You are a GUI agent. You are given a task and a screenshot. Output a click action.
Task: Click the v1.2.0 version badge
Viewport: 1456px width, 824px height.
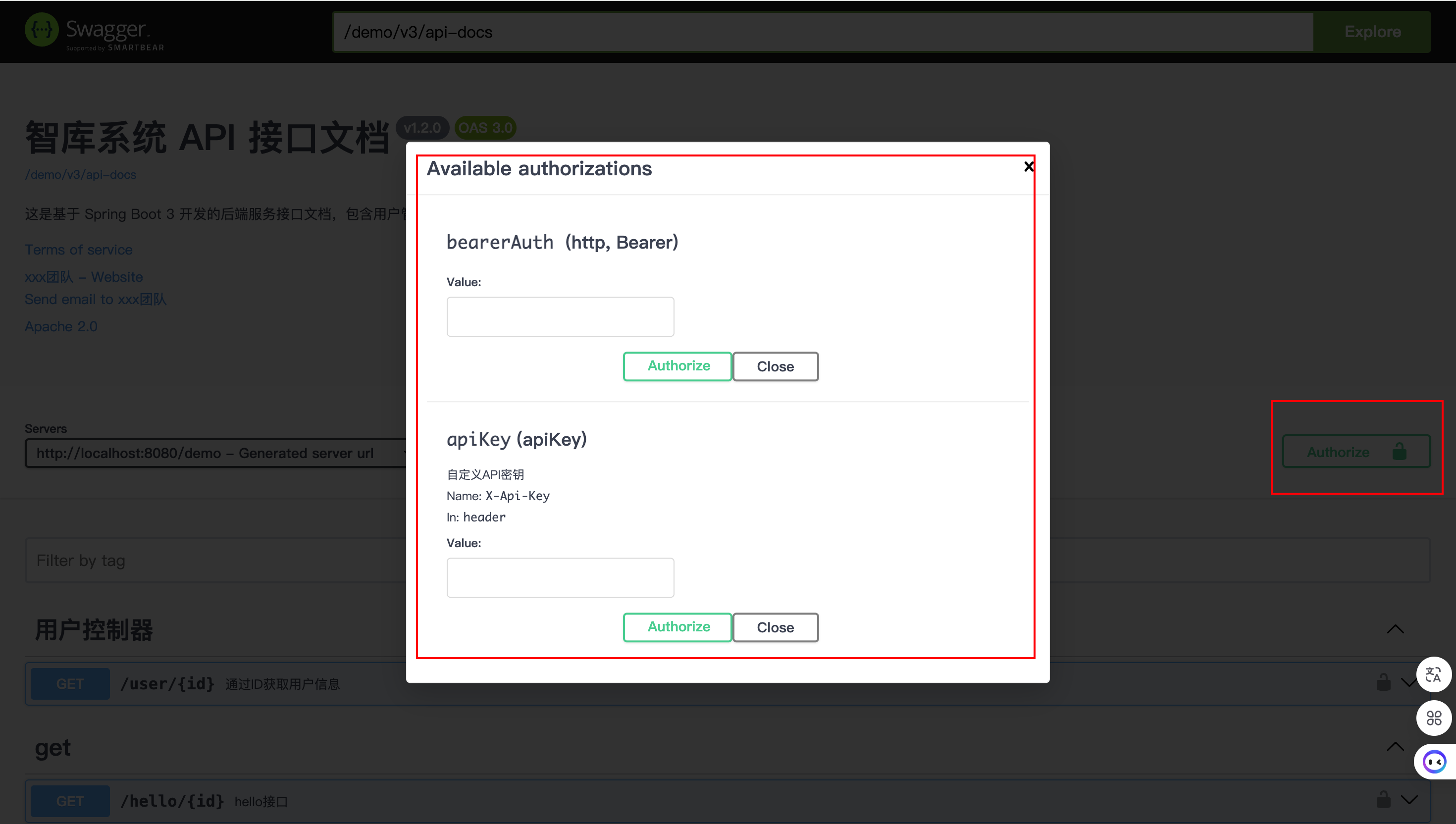pos(422,128)
